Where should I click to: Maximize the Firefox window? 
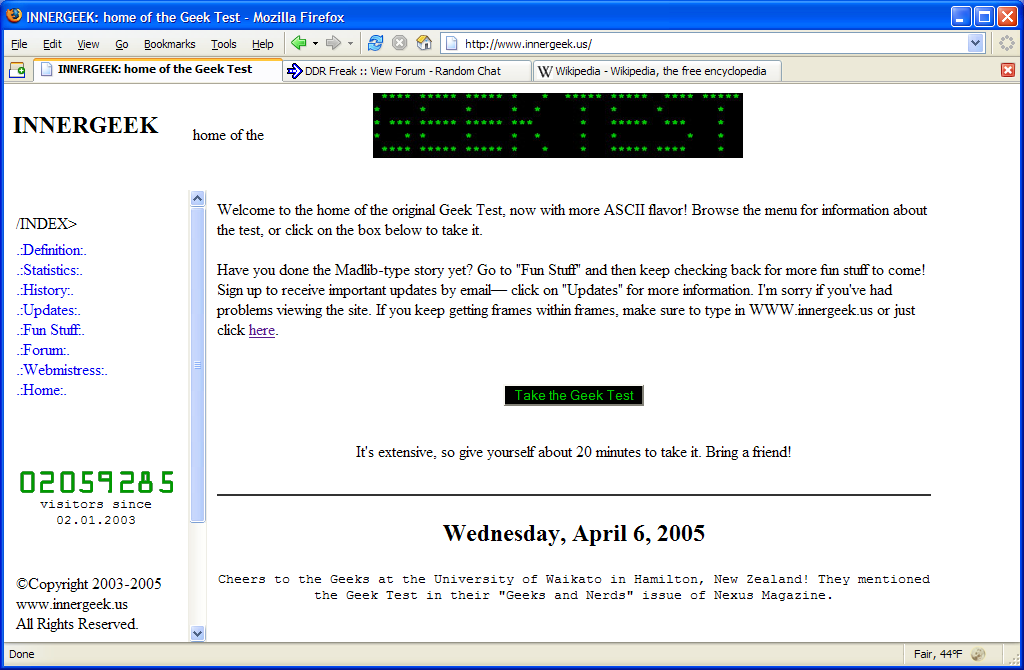984,16
